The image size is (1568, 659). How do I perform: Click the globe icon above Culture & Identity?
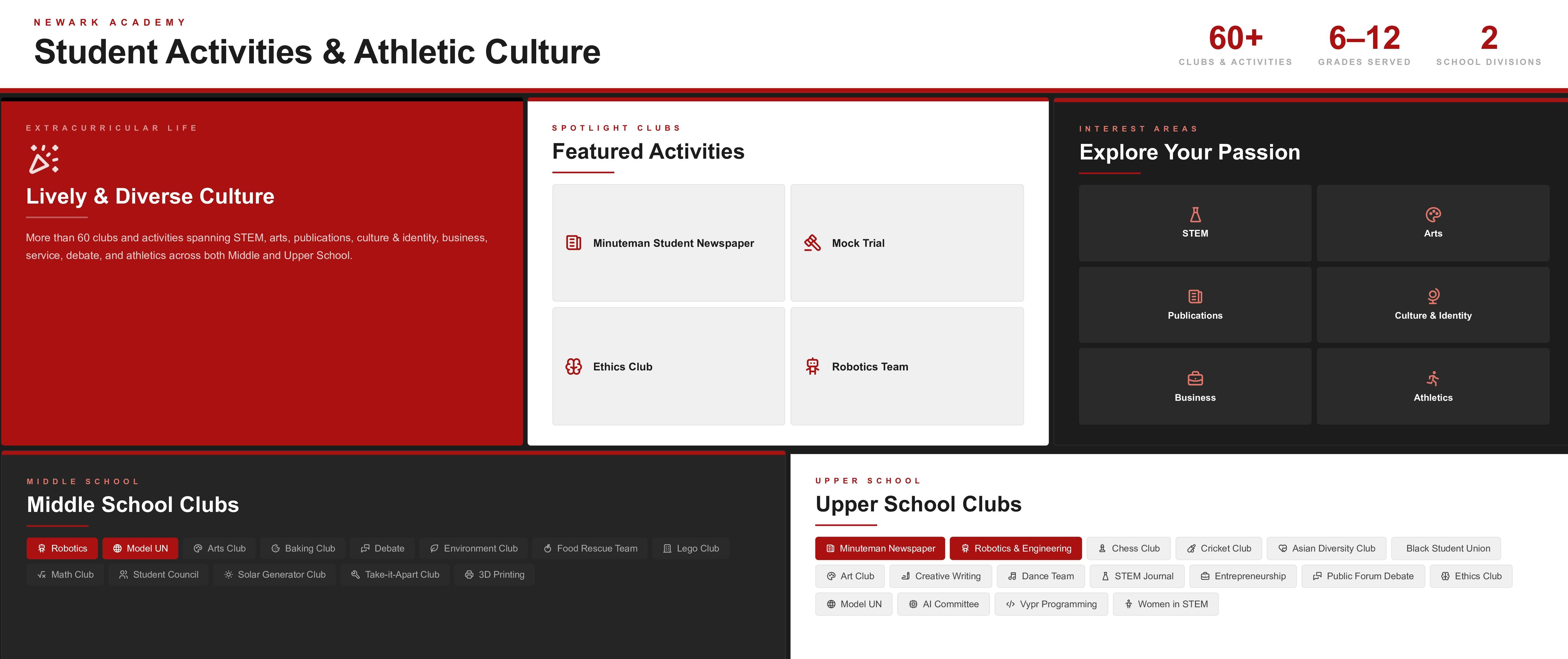tap(1433, 296)
